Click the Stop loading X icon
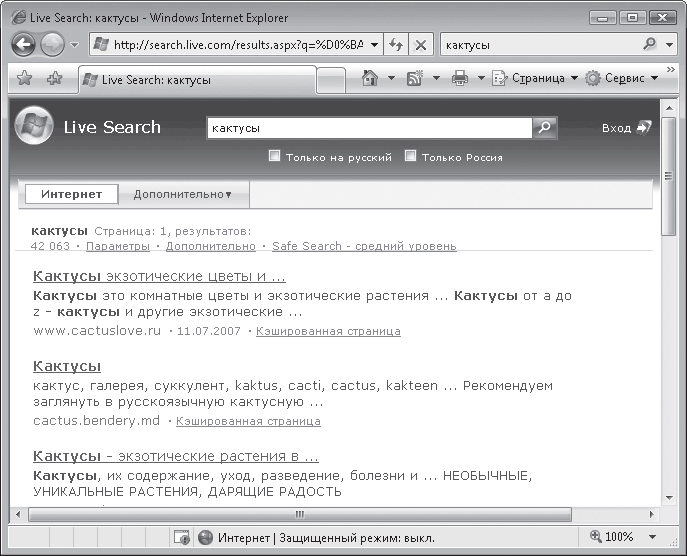The width and height of the screenshot is (687, 556). [421, 45]
